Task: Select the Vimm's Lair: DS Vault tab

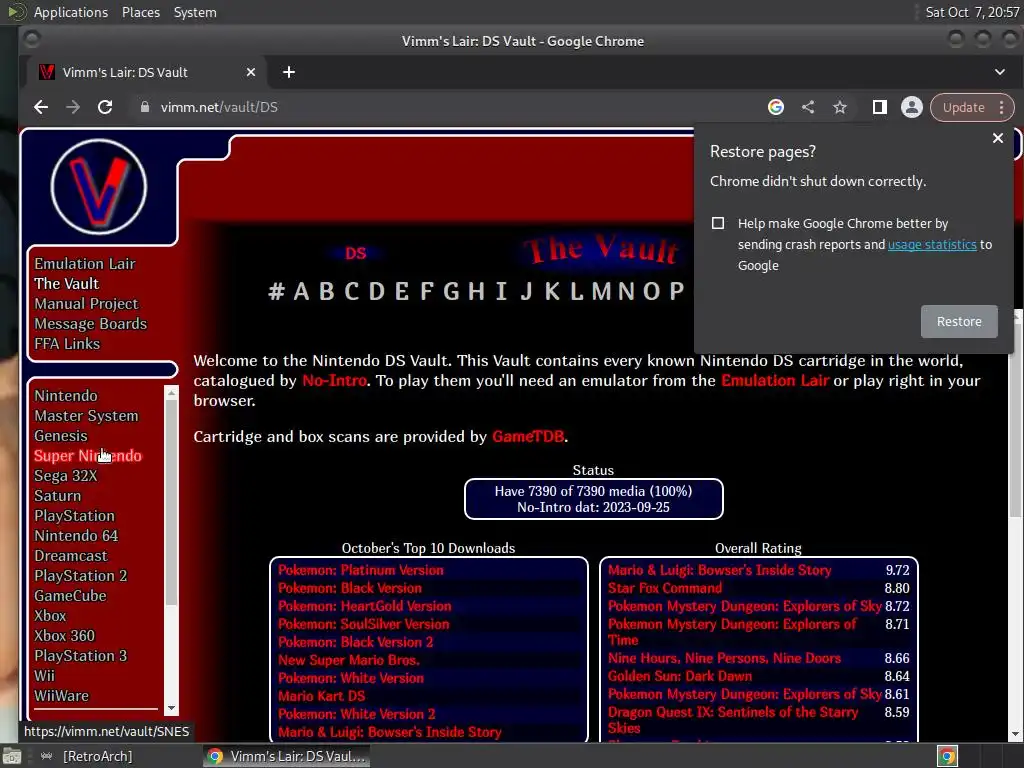Action: click(x=146, y=72)
